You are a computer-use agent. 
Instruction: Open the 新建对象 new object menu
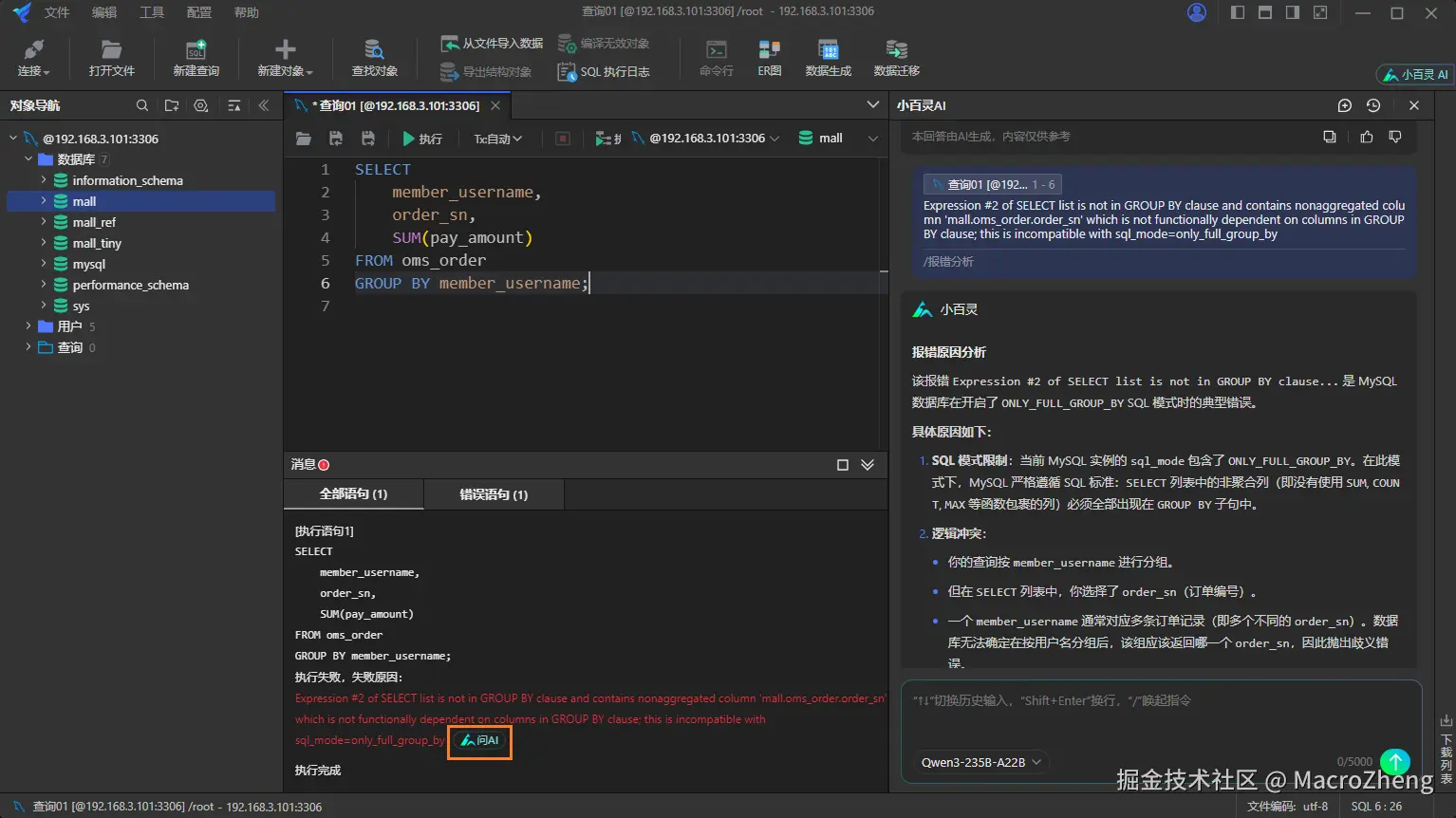[285, 58]
